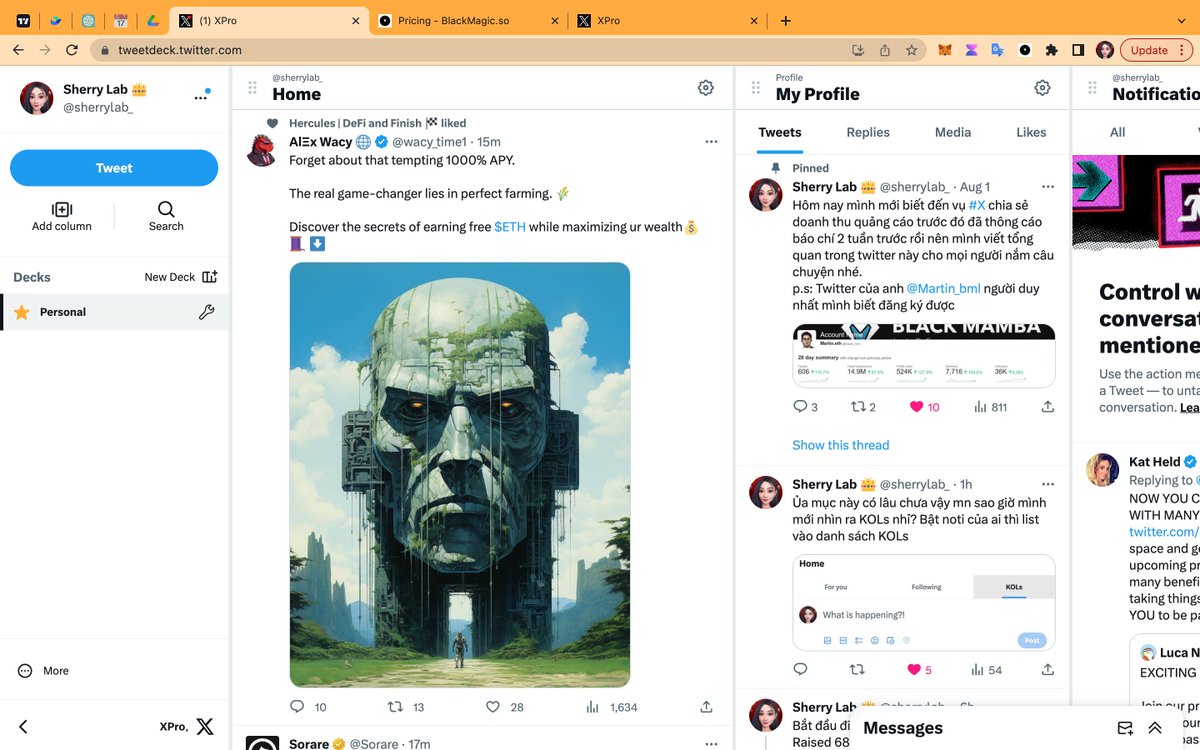Open tab search dropdown arrow
Screen dimensions: 1200x750
[x=1181, y=20]
